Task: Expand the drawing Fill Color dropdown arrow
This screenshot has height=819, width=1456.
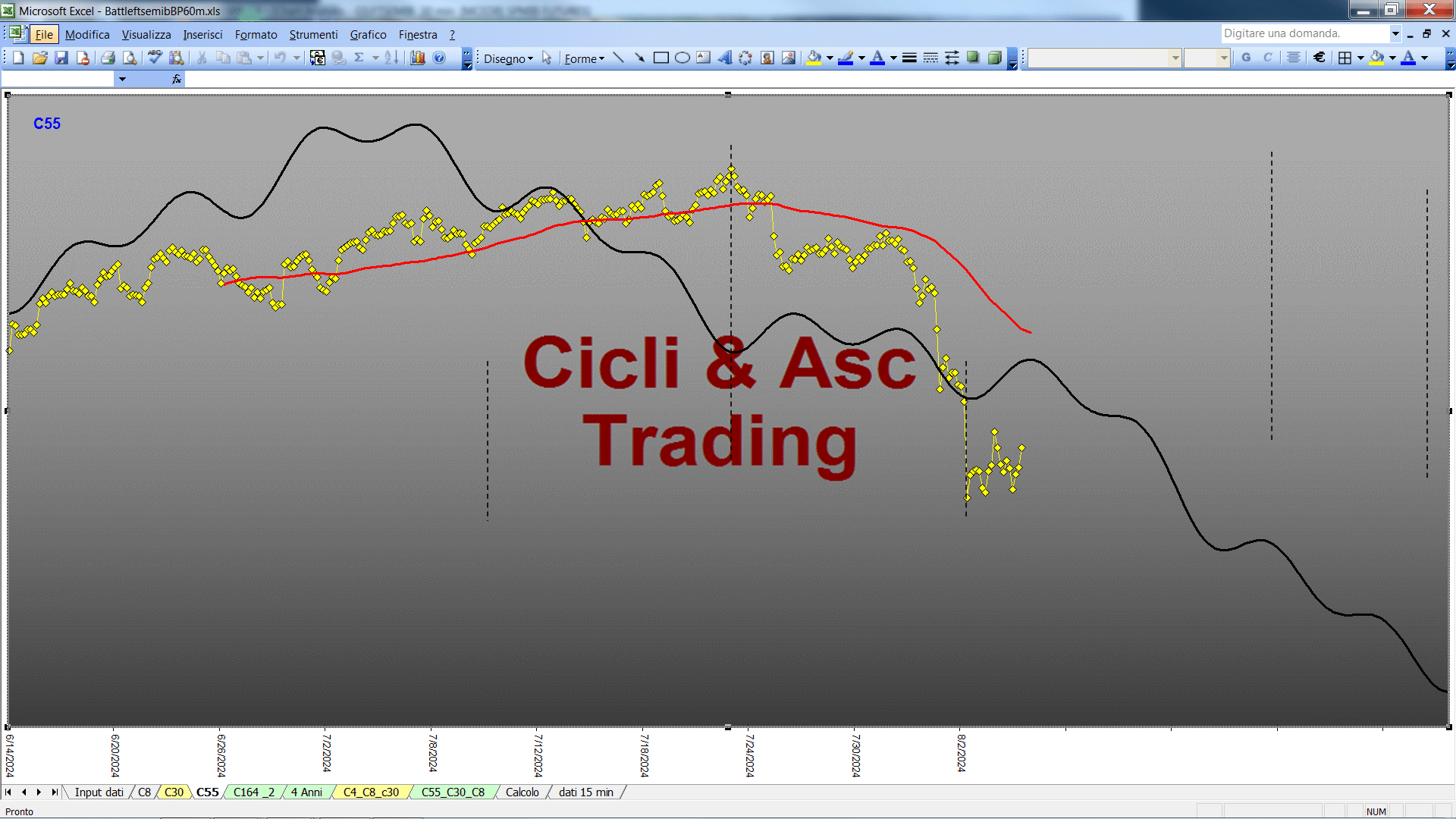Action: (830, 58)
